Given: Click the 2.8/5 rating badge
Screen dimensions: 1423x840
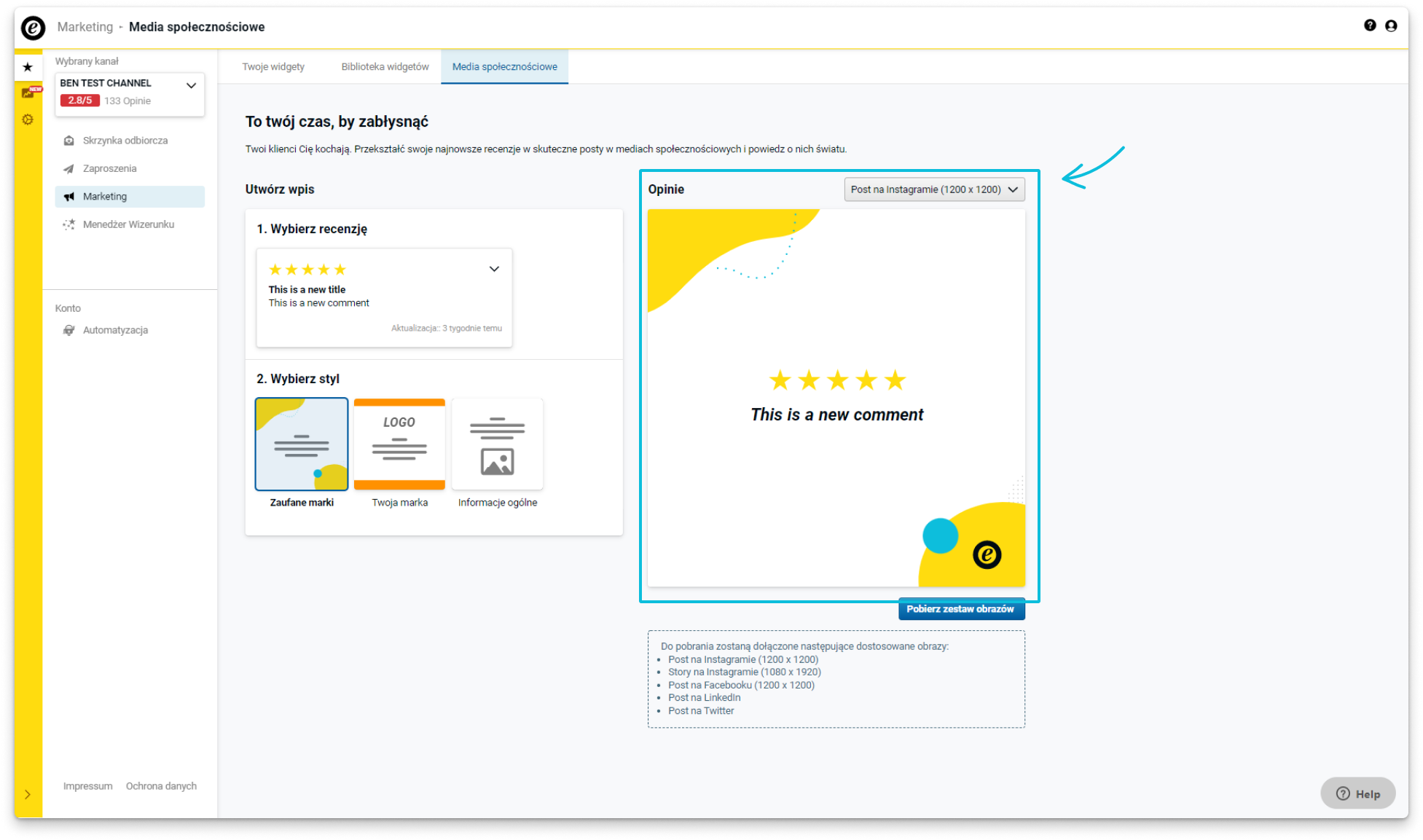Looking at the screenshot, I should tap(80, 101).
